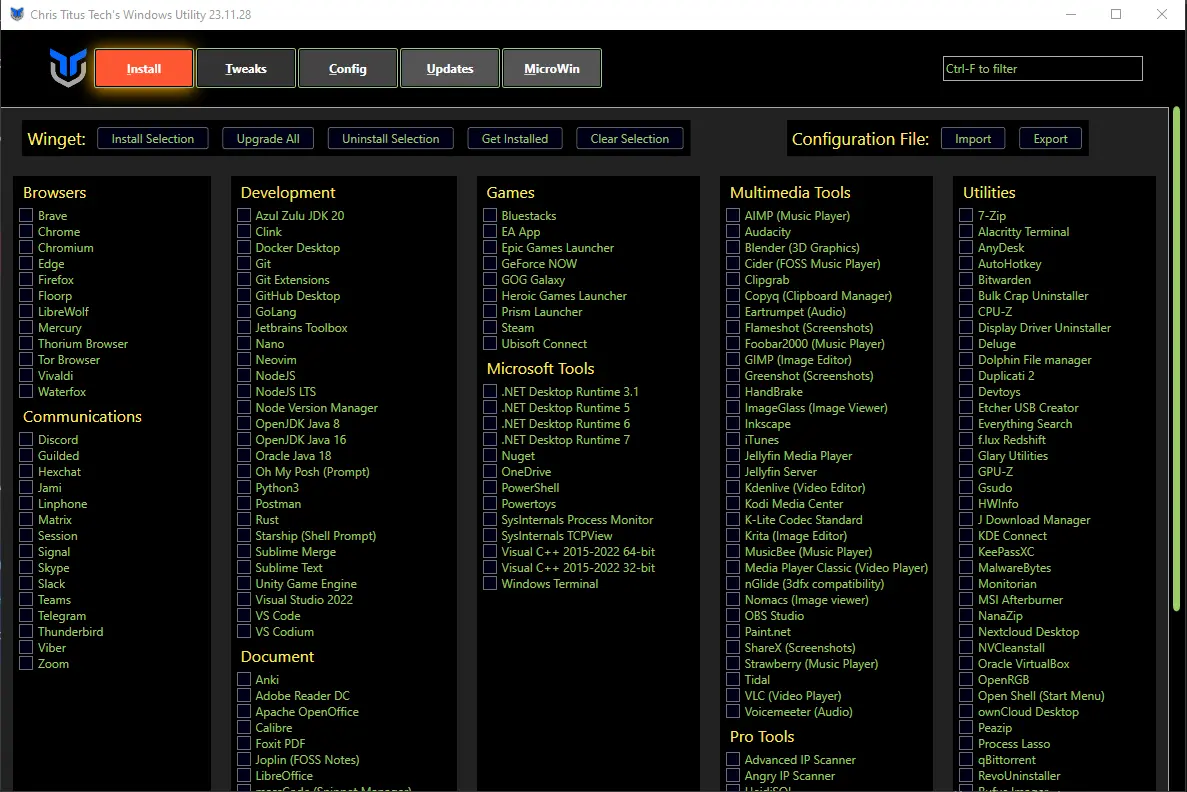Viewport: 1187px width, 792px height.
Task: Enable Visual Studio 2022 checkbox
Action: tap(244, 600)
